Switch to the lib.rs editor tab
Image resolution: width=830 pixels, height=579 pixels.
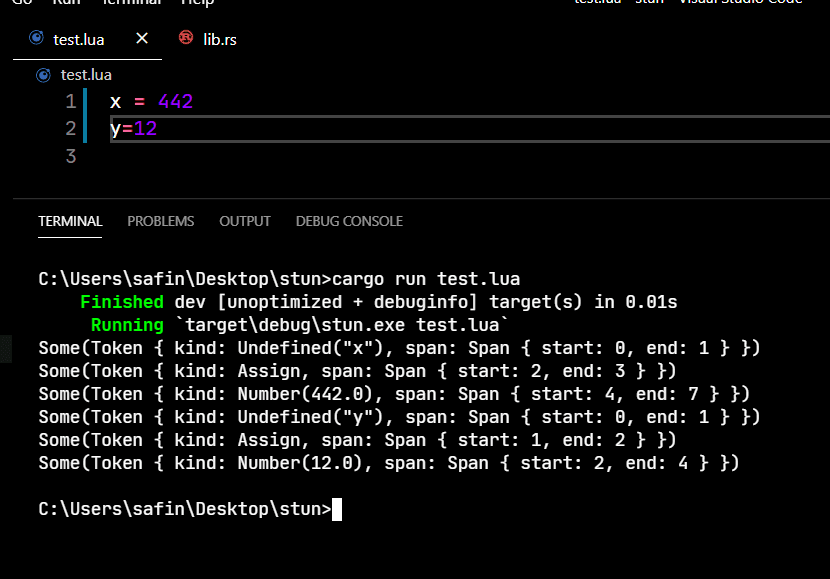(x=208, y=39)
